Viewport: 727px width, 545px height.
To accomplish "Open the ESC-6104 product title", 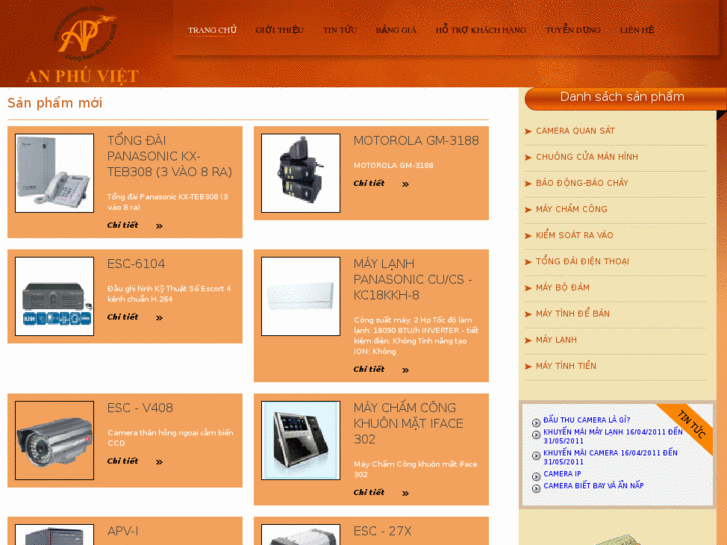I will [136, 264].
